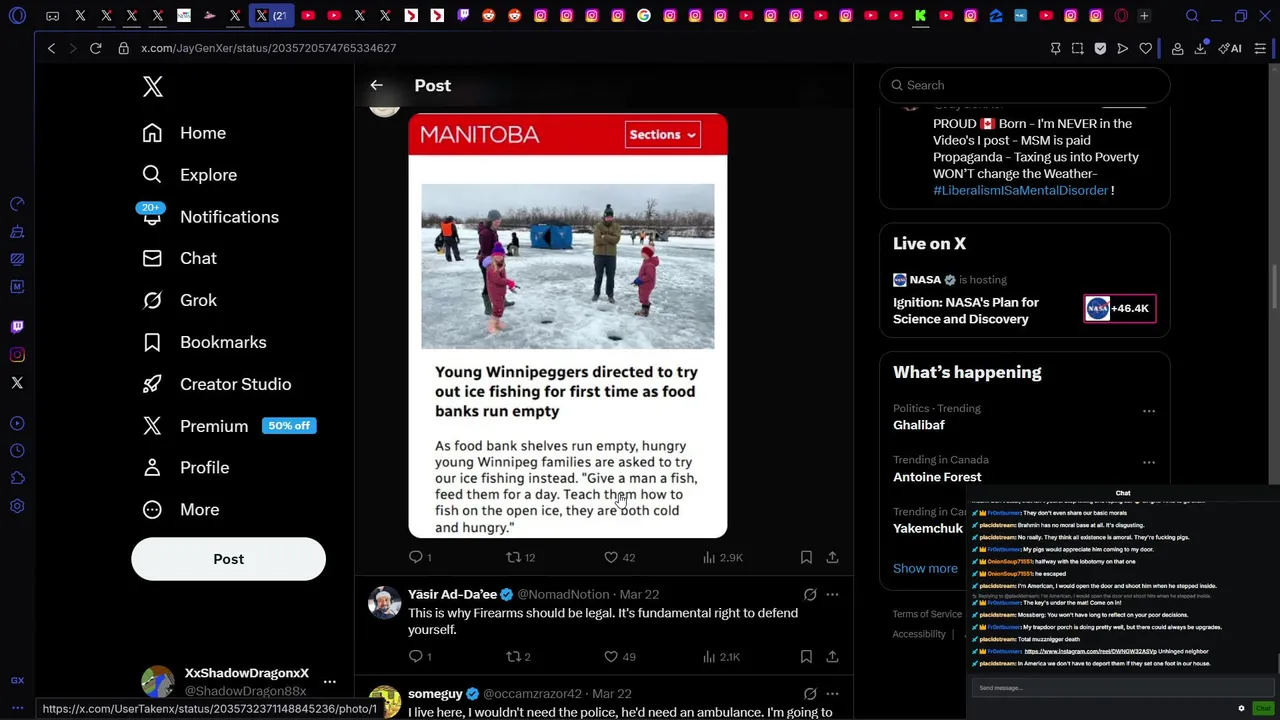View Yāsir's reply analytics 2.1K
The width and height of the screenshot is (1280, 720).
click(721, 657)
